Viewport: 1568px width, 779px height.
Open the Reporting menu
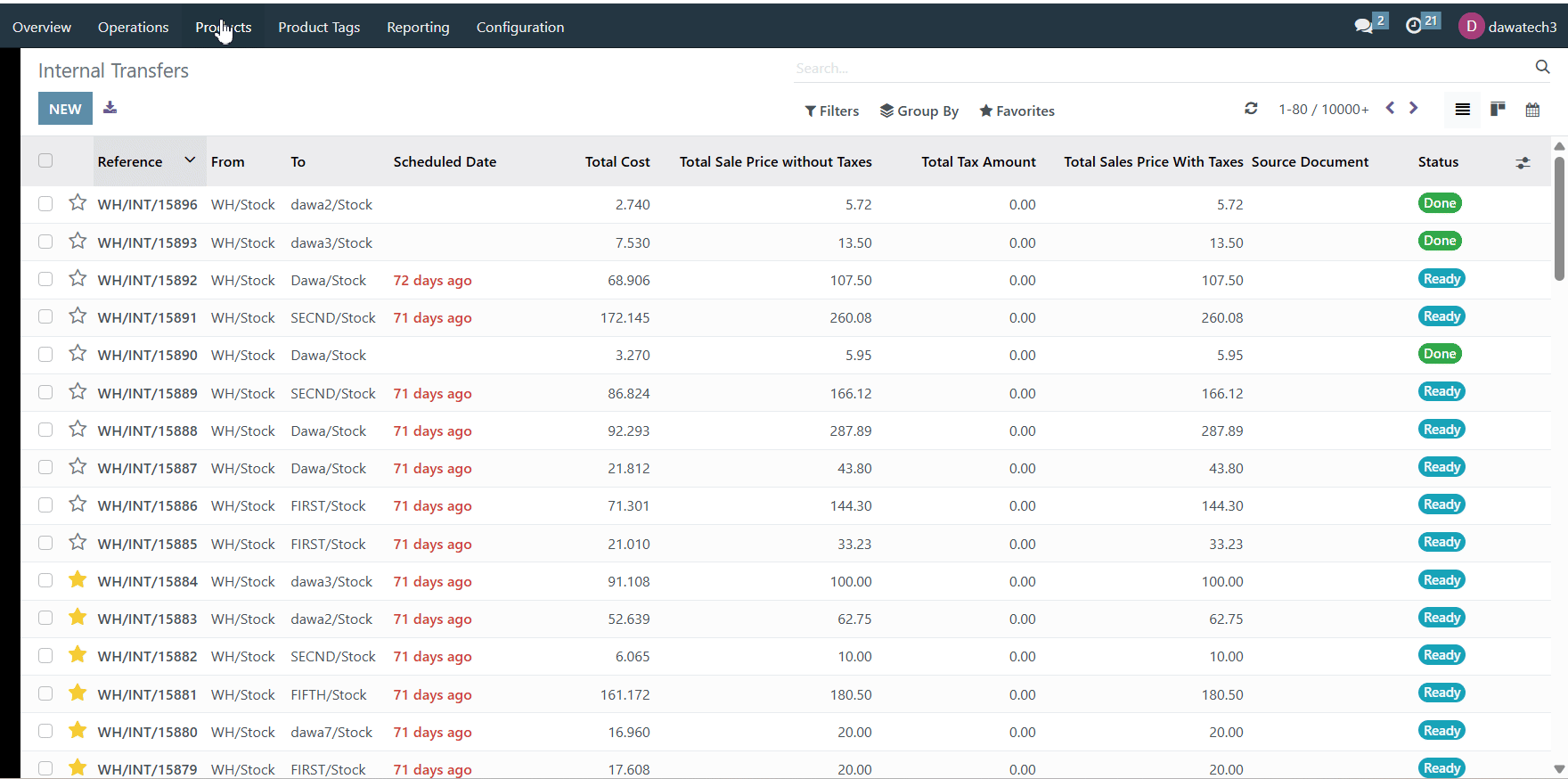(418, 27)
